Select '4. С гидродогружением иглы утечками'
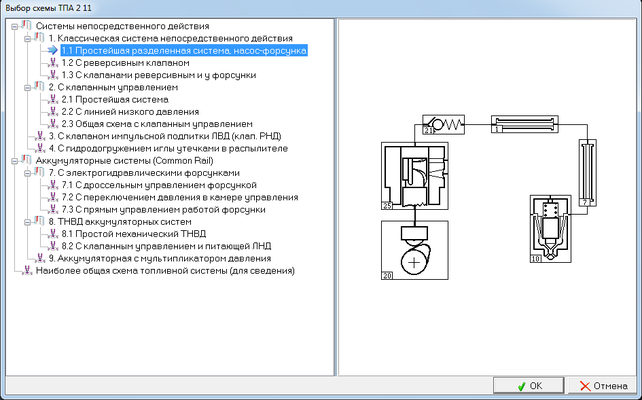This screenshot has width=642, height=400. 168,149
